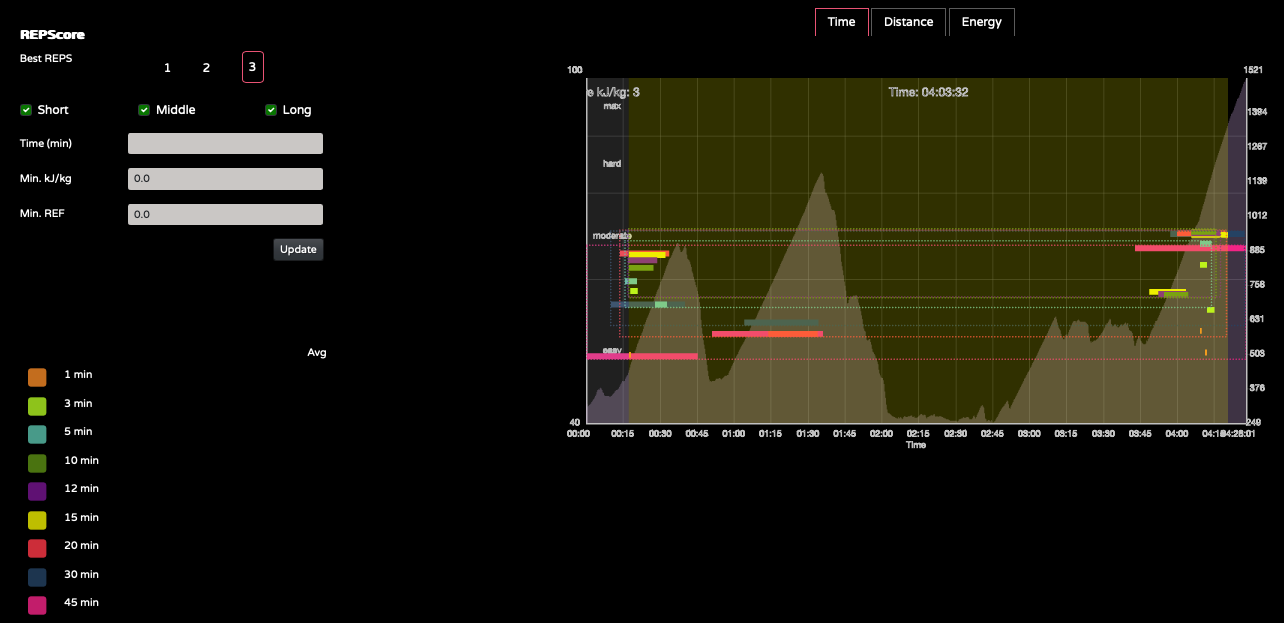The image size is (1284, 623).
Task: Click the dark green 10 min swatch
Action: pyautogui.click(x=37, y=463)
